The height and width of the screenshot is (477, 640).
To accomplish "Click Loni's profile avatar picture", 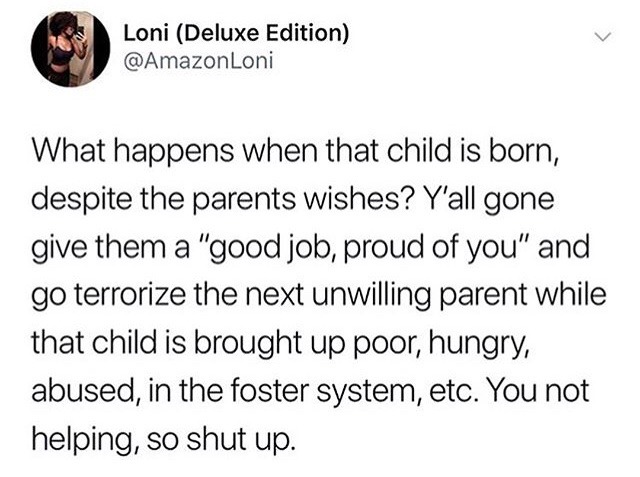I will [71, 48].
